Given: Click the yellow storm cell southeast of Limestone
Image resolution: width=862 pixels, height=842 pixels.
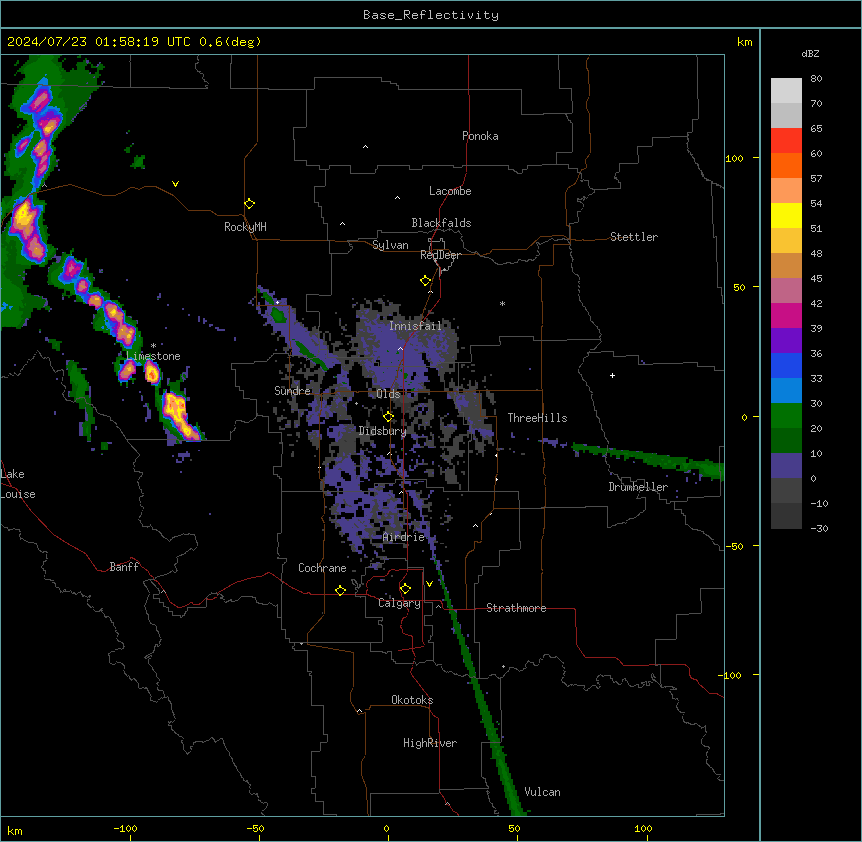Looking at the screenshot, I should (179, 415).
